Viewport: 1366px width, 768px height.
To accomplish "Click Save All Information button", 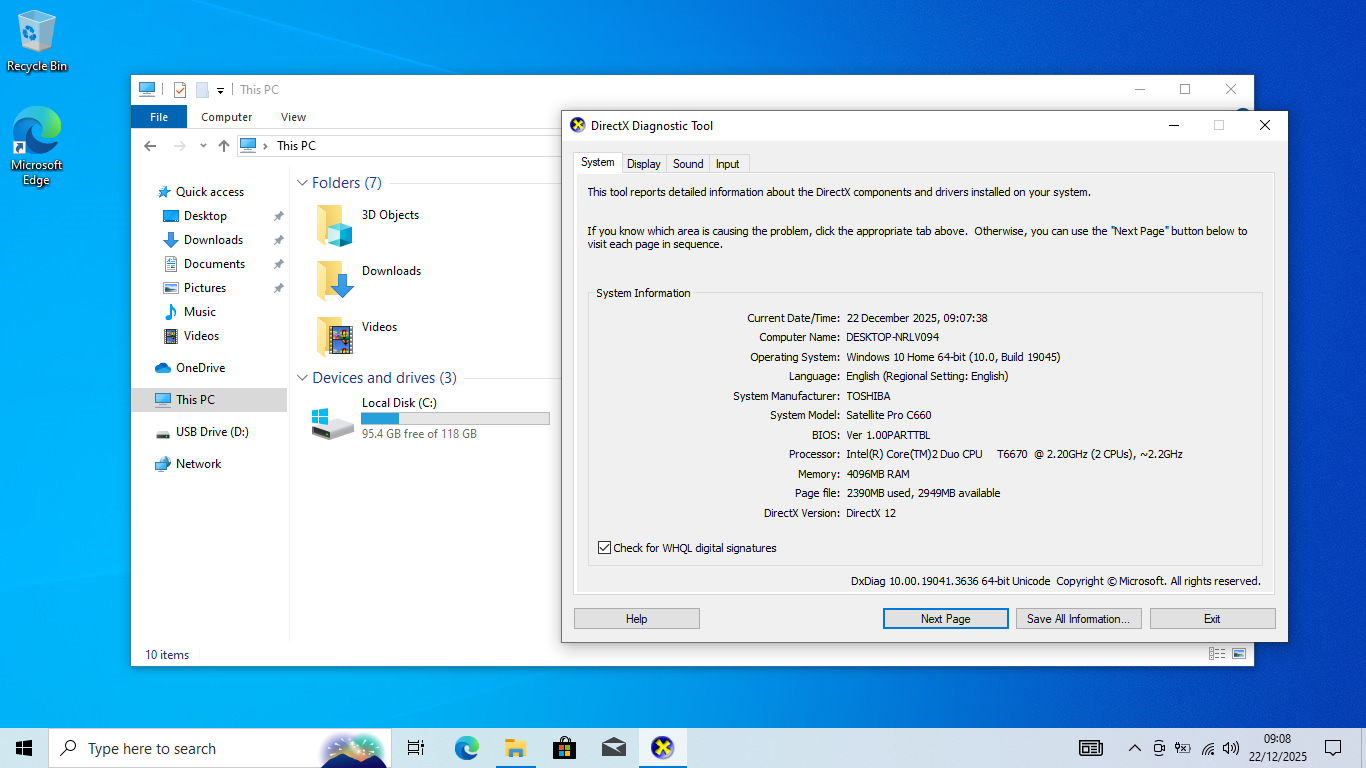I will pos(1078,619).
